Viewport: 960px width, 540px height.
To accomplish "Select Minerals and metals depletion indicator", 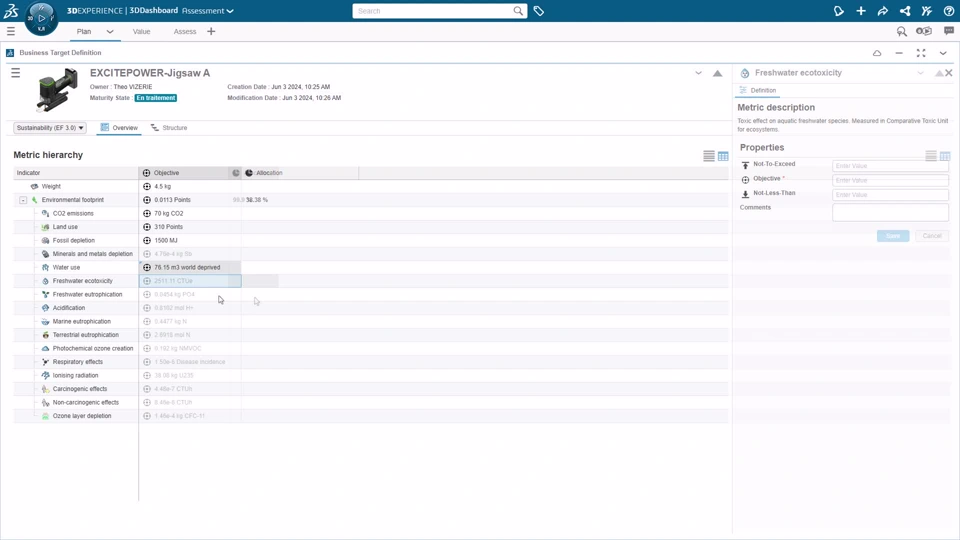I will click(x=92, y=254).
